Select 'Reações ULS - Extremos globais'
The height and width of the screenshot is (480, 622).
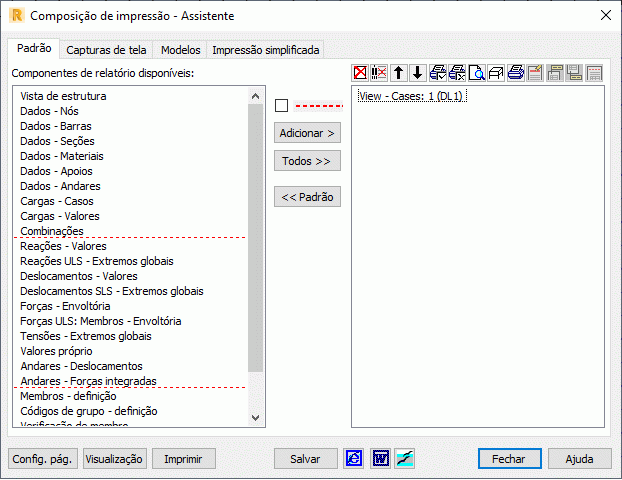click(97, 261)
